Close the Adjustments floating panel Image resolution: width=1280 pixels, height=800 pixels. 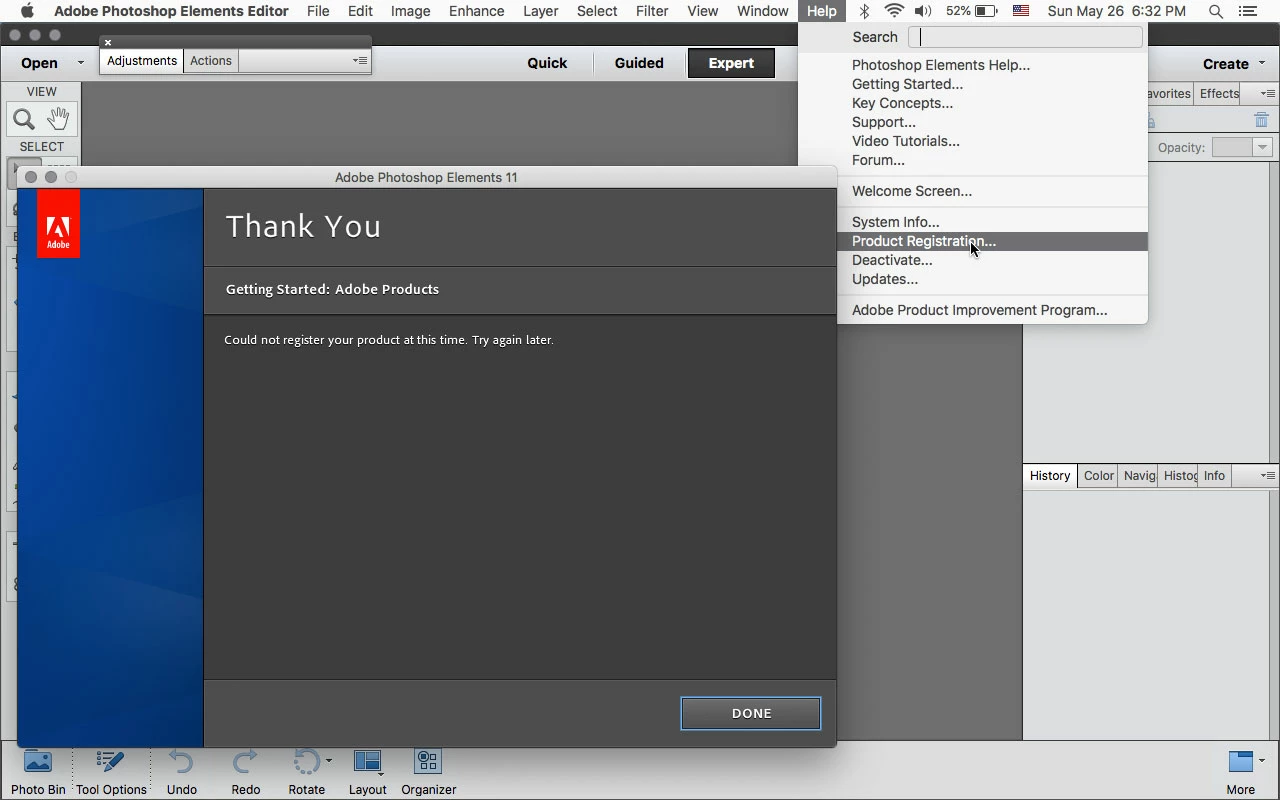click(x=108, y=42)
